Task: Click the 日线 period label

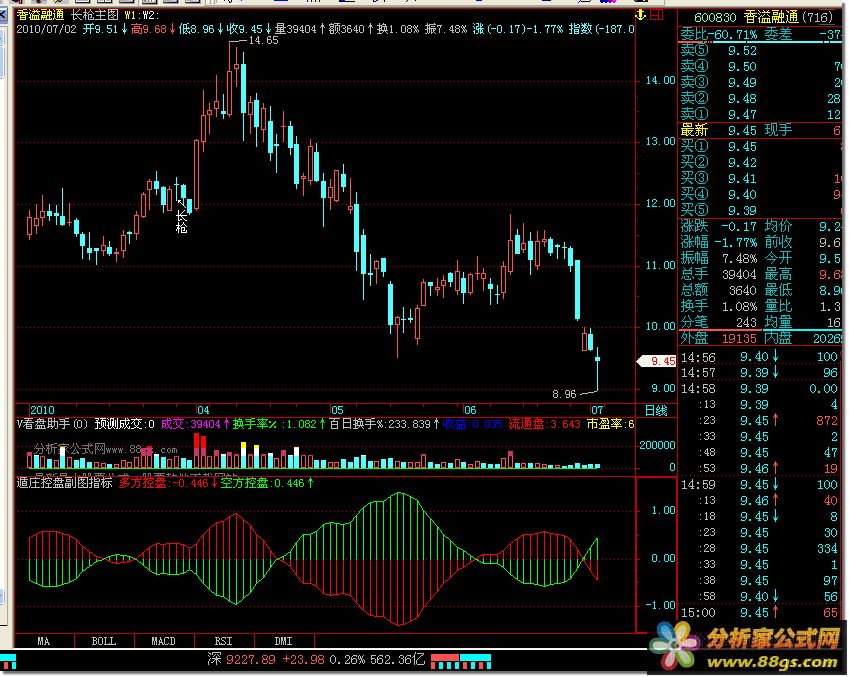Action: (x=656, y=410)
